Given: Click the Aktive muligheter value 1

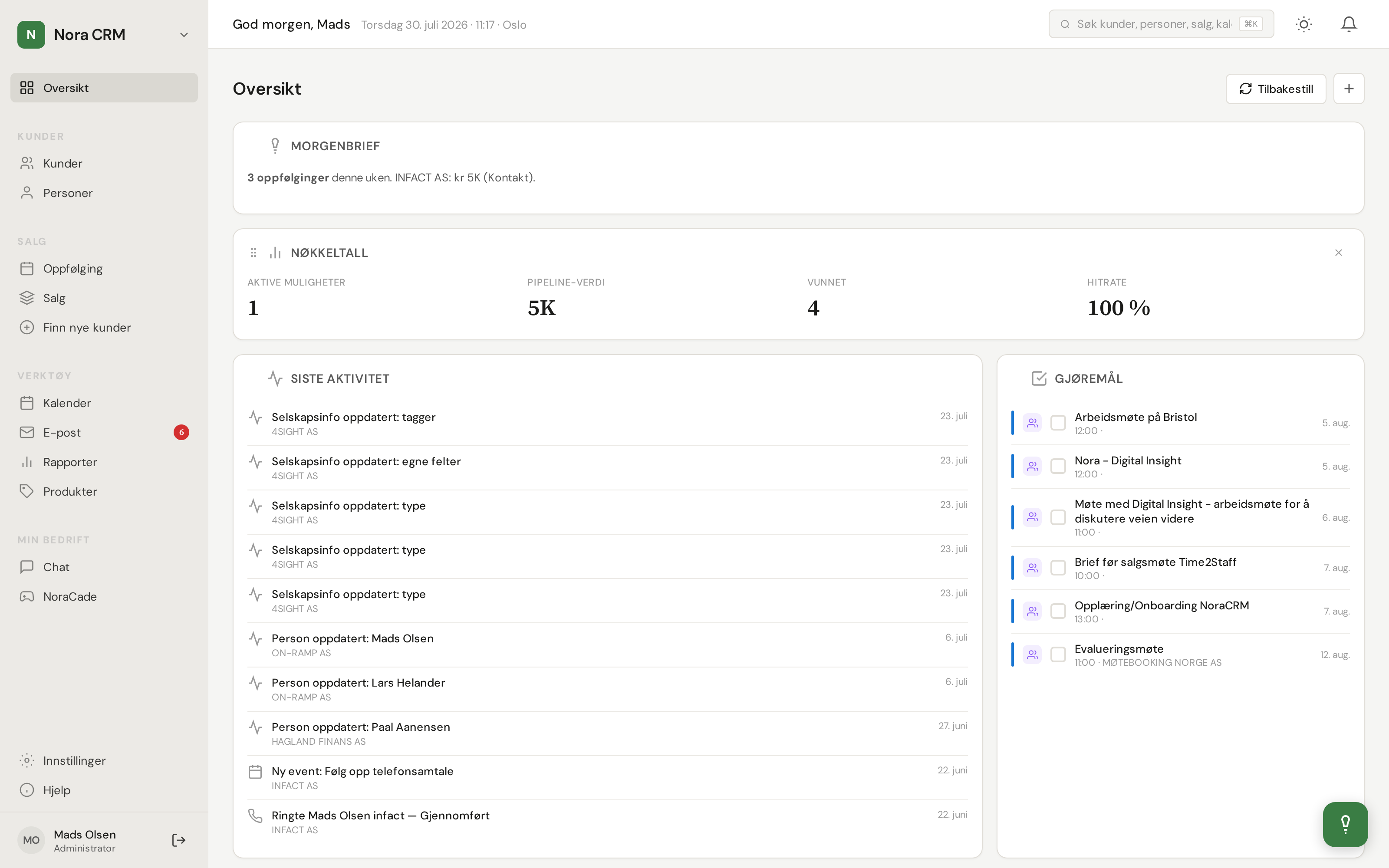Looking at the screenshot, I should click(x=253, y=308).
